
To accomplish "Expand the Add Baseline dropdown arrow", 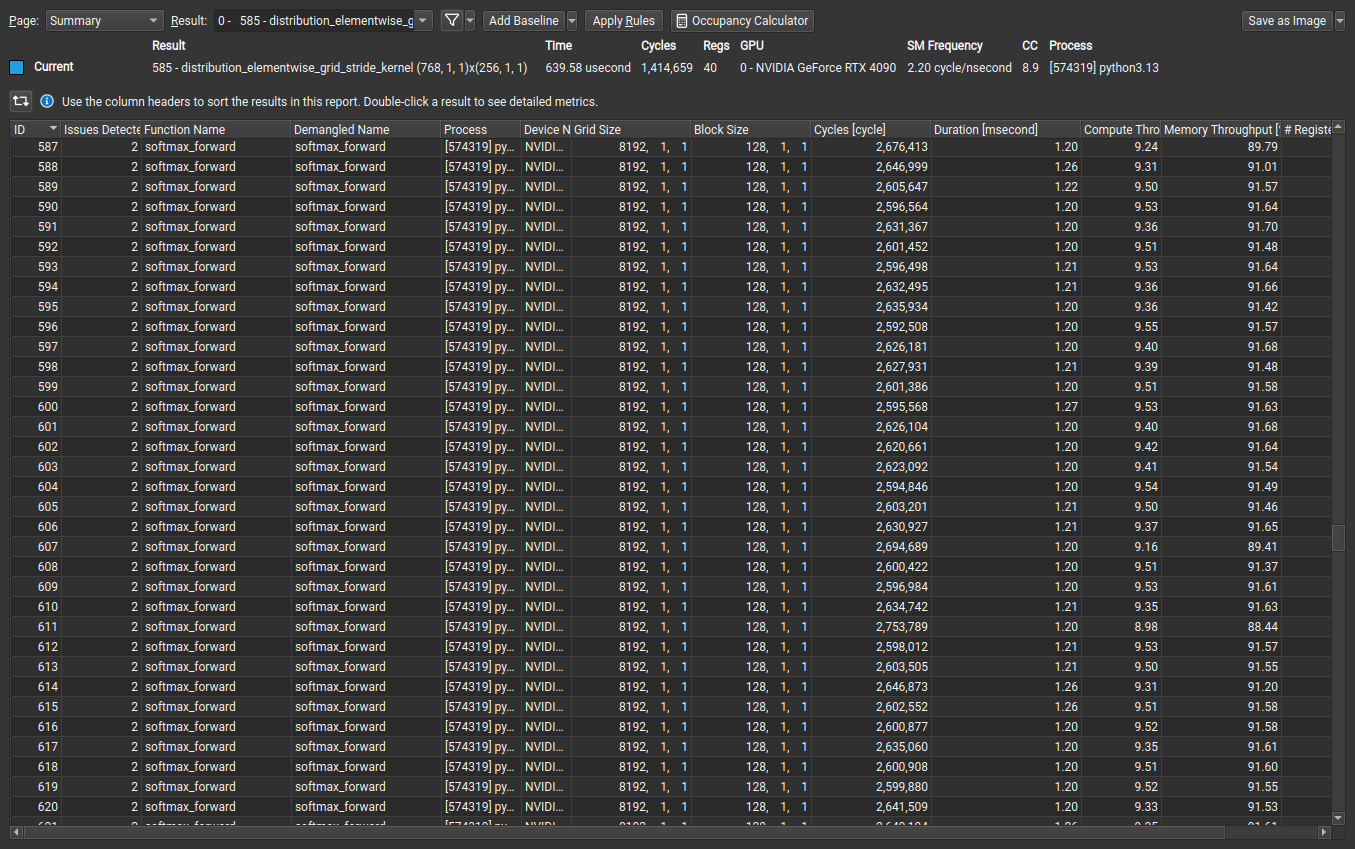I will [571, 20].
